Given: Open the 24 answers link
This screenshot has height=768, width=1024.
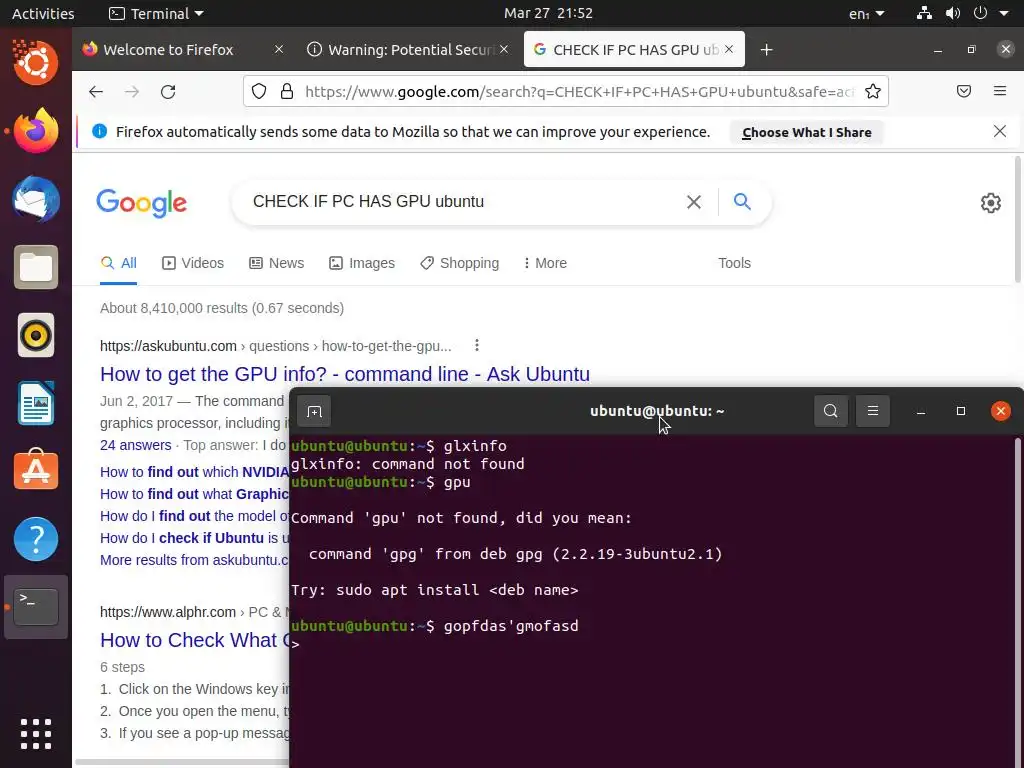Looking at the screenshot, I should tap(135, 445).
